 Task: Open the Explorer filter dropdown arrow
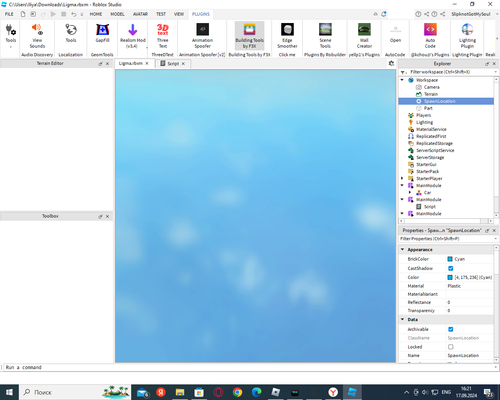495,72
